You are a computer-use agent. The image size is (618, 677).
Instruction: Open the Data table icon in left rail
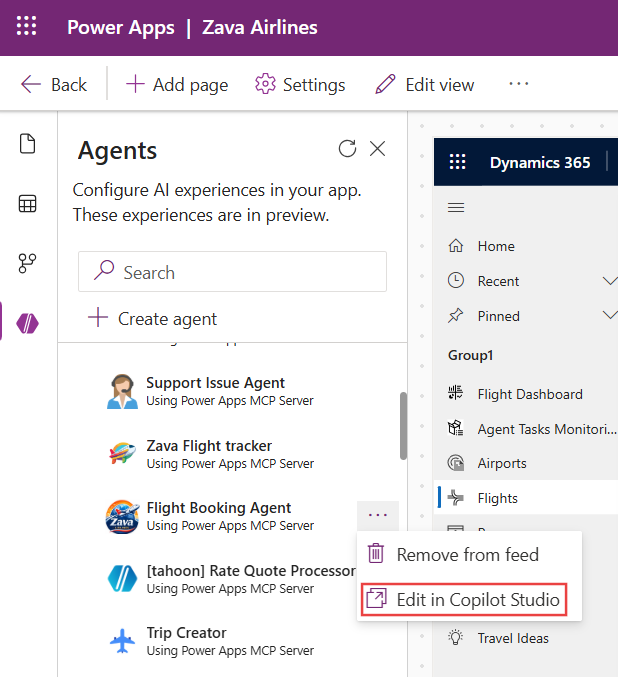pyautogui.click(x=28, y=204)
